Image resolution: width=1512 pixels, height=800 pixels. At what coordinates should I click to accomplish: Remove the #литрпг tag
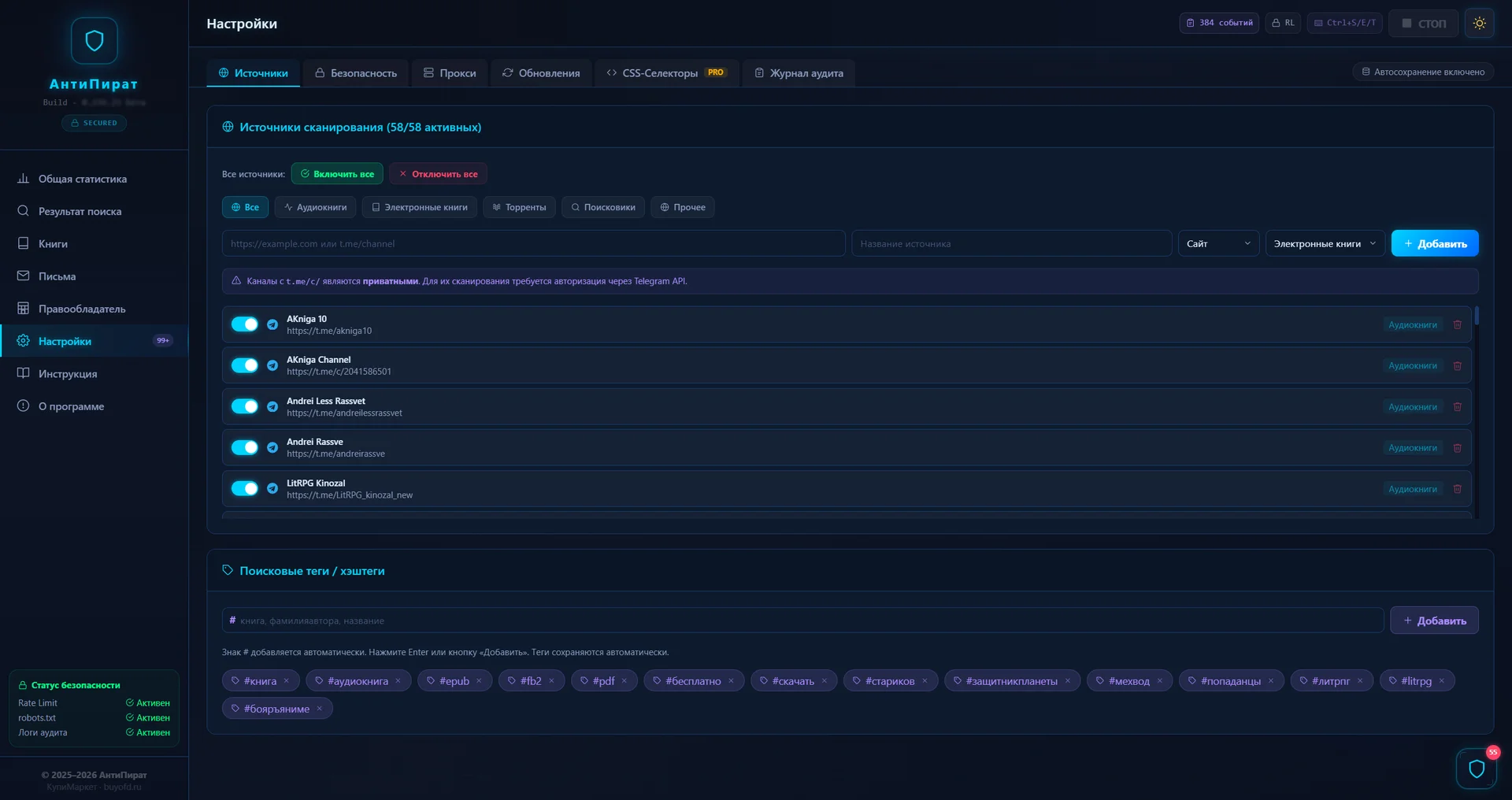pos(1360,681)
